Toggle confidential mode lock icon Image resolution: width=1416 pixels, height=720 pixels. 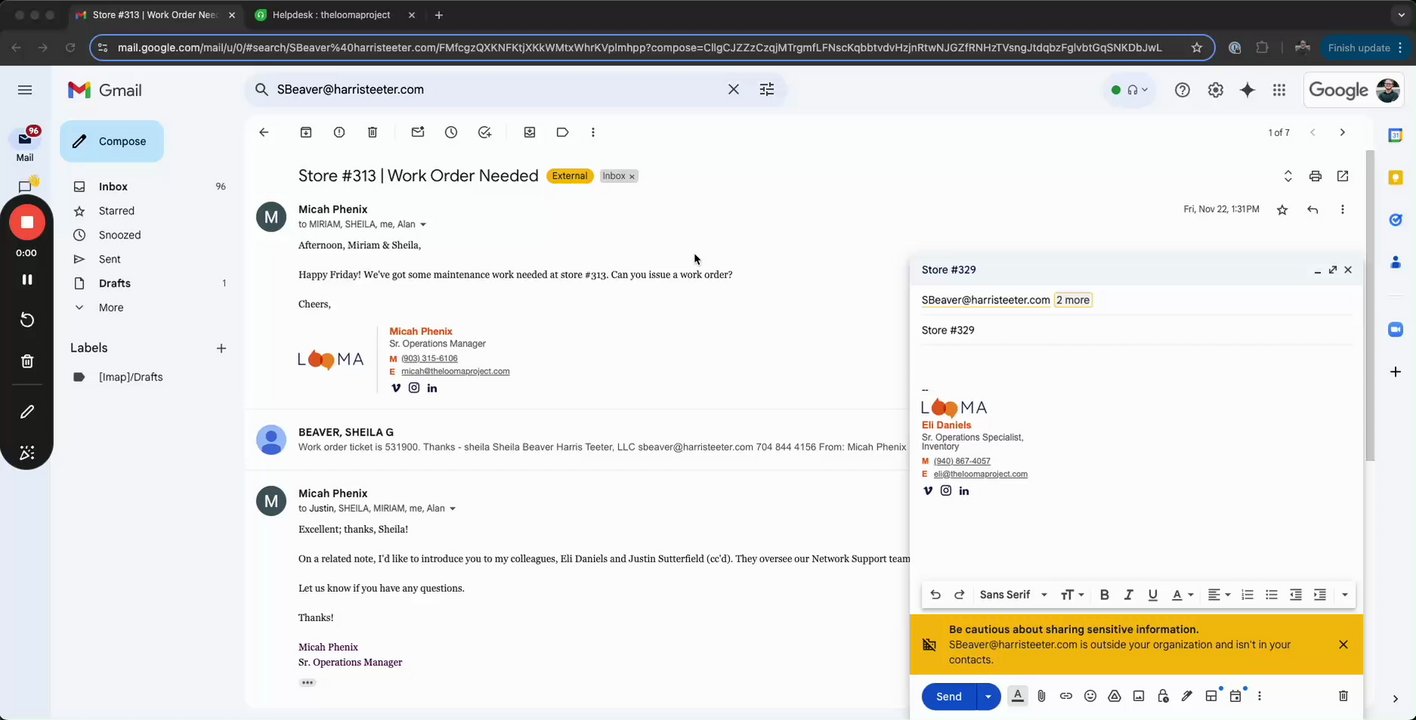(1163, 696)
